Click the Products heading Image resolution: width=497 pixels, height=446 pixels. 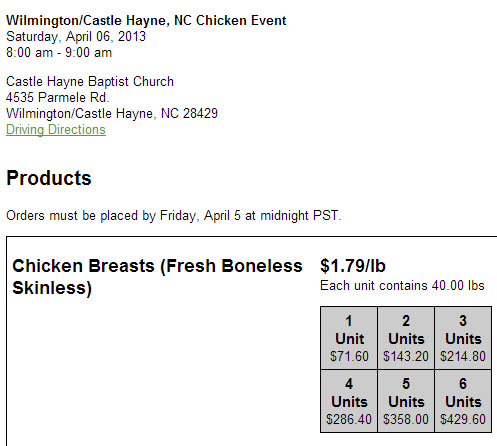coord(49,178)
